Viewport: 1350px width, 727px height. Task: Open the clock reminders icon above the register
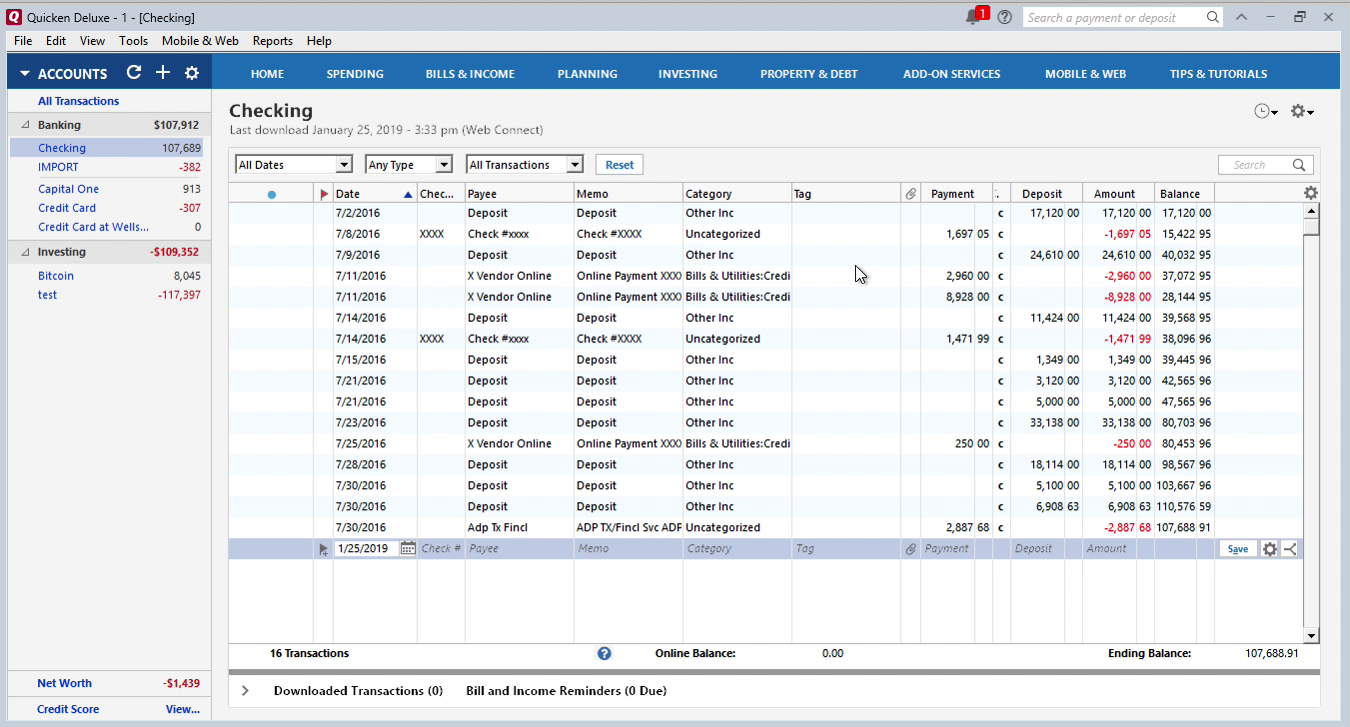click(1266, 111)
